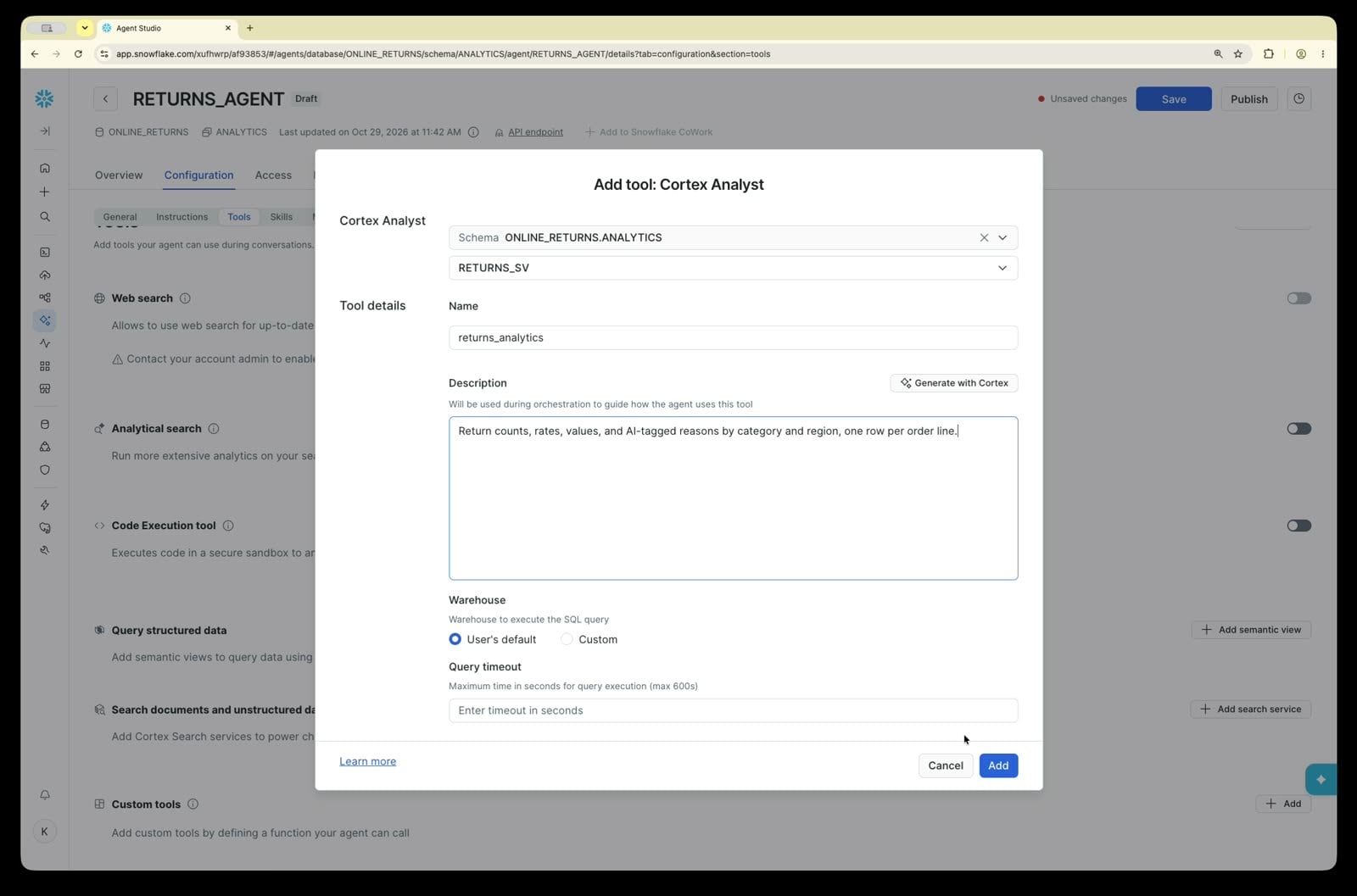The height and width of the screenshot is (896, 1357).
Task: Click the tool Name input field
Action: click(733, 337)
